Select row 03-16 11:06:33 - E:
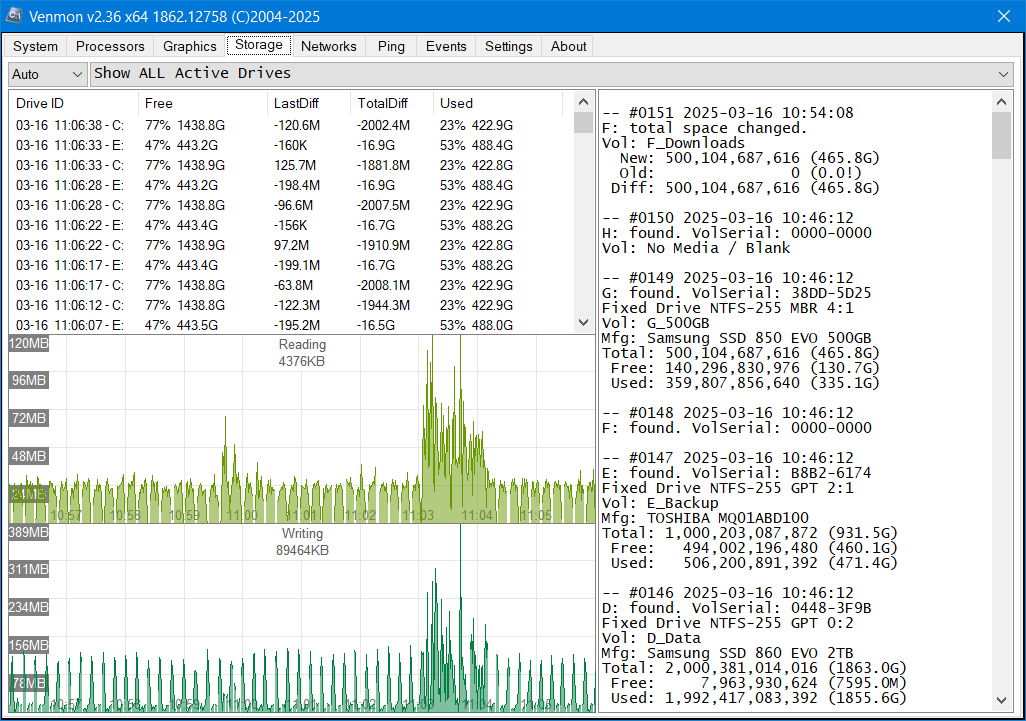This screenshot has width=1026, height=721. tap(291, 145)
